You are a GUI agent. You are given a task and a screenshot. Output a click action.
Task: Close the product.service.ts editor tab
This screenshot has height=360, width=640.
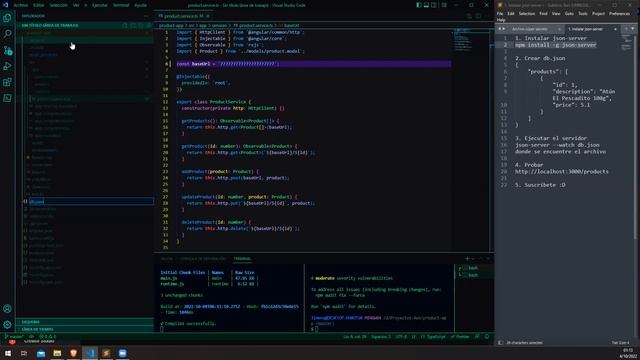[208, 16]
